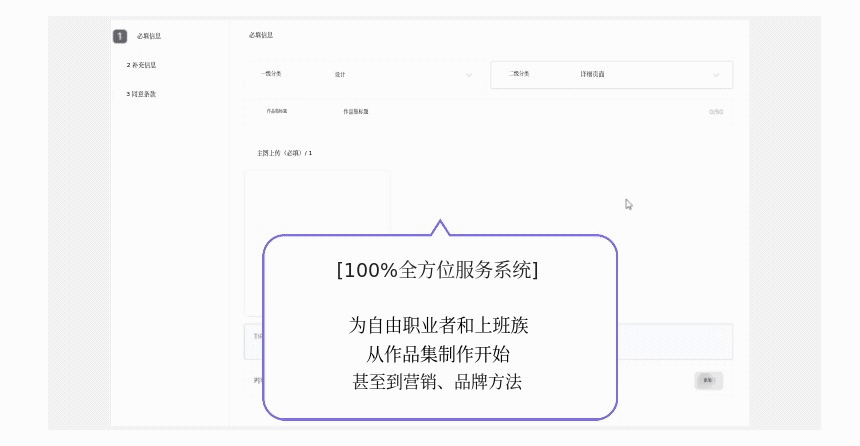The width and height of the screenshot is (860, 446).
Task: Go to step 2 补充信息
Action: (x=141, y=65)
